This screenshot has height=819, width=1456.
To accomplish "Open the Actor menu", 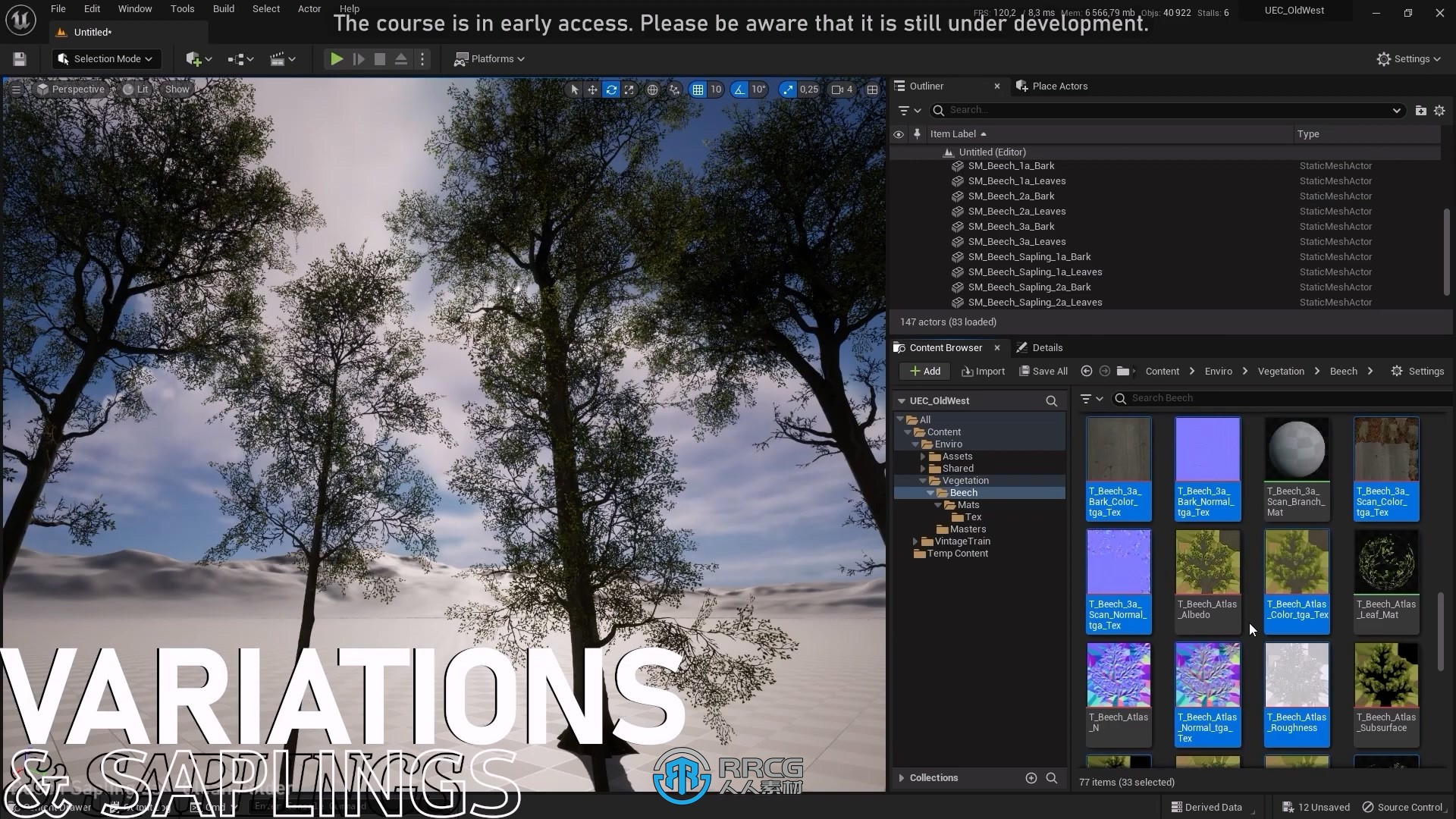I will 309,9.
